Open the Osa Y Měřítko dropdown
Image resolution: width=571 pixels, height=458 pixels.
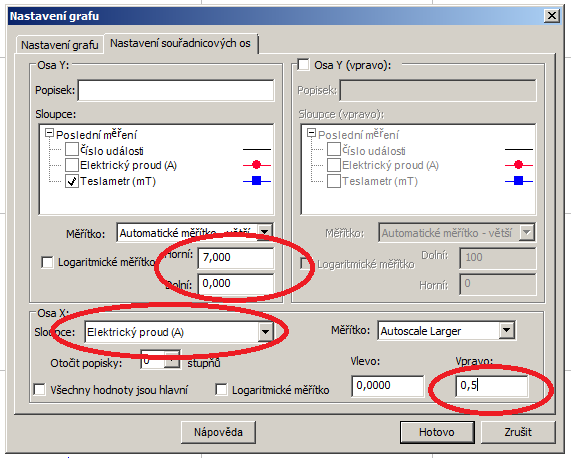[265, 232]
